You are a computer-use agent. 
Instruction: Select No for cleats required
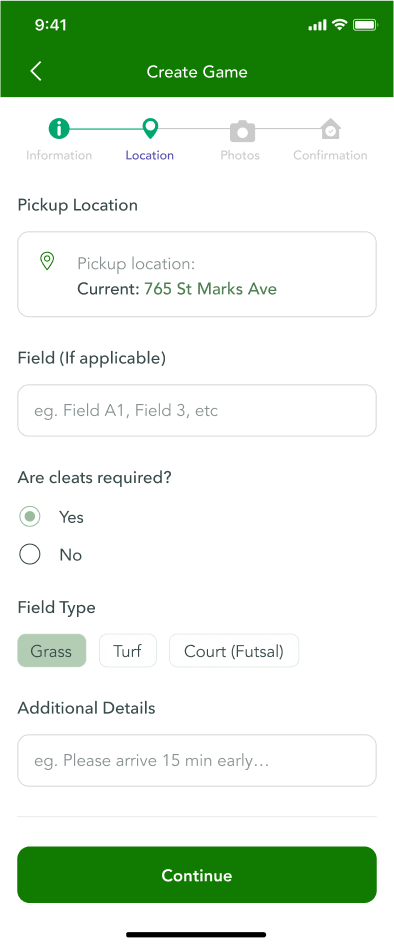[30, 554]
